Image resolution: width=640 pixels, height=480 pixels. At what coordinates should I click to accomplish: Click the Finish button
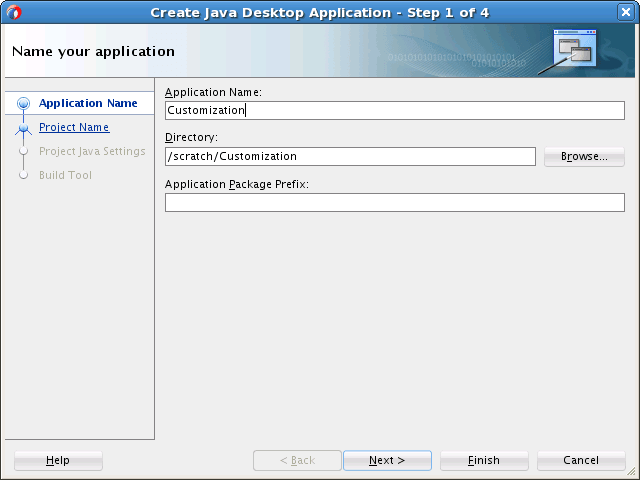[484, 460]
